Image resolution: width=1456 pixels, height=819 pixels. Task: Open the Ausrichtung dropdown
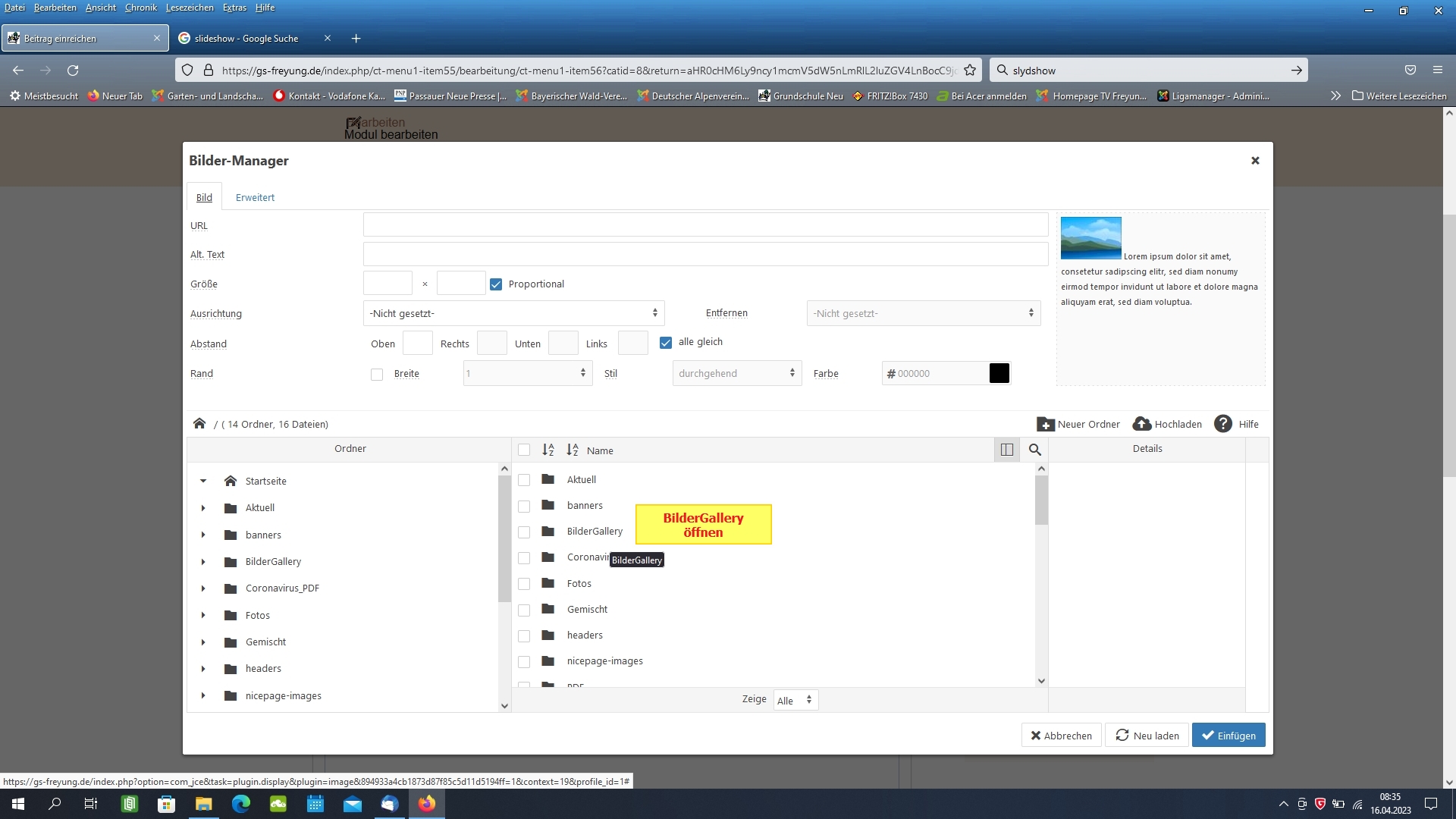tap(513, 313)
